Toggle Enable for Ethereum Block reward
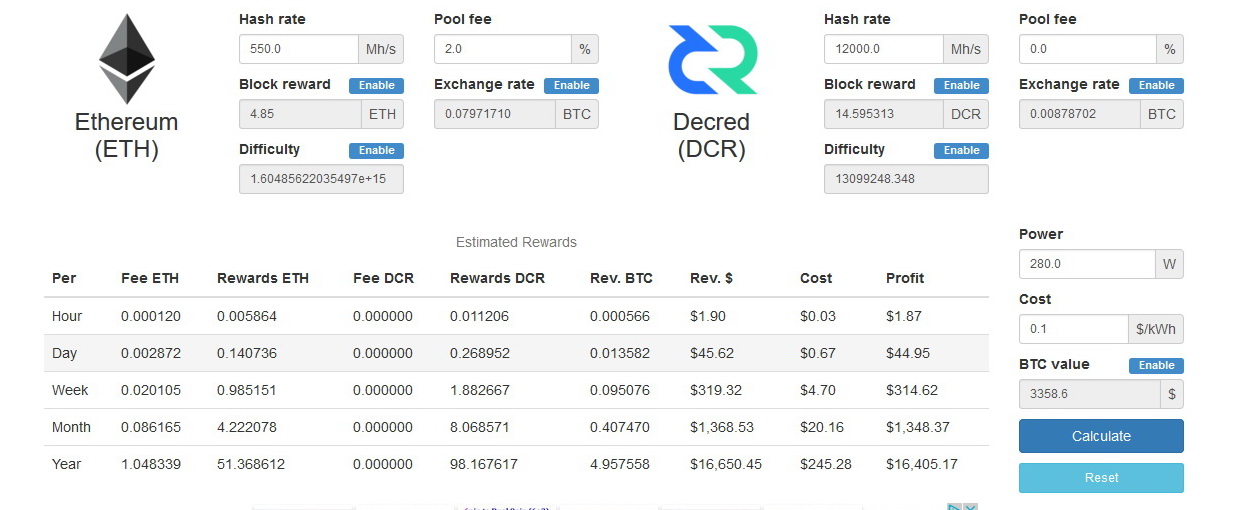Image resolution: width=1253 pixels, height=510 pixels. (377, 85)
